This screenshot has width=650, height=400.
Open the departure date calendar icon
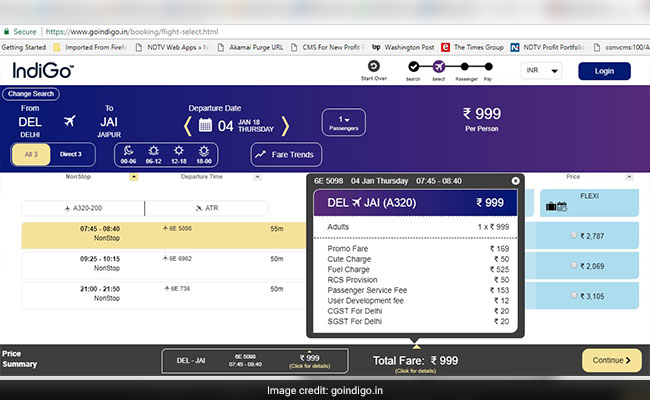(205, 125)
